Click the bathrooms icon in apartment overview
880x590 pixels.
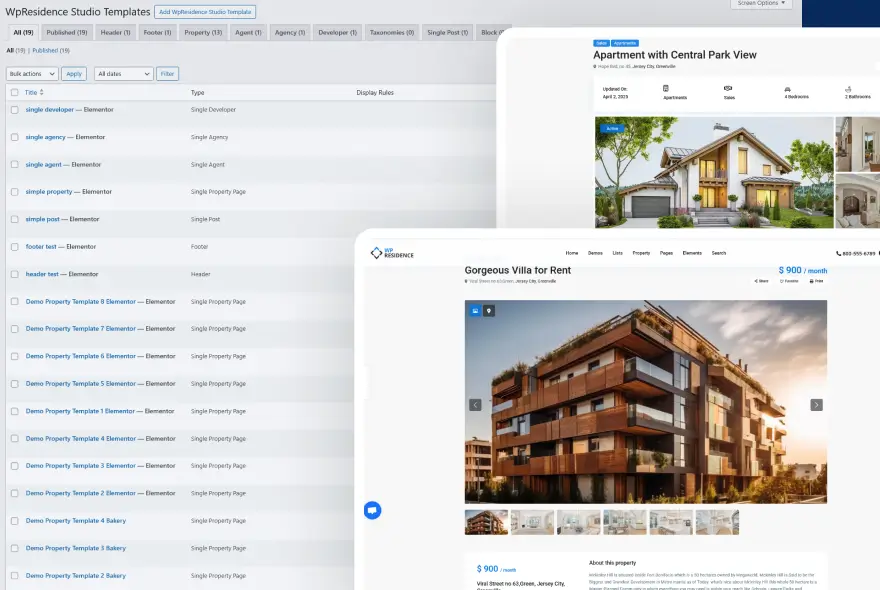[848, 89]
